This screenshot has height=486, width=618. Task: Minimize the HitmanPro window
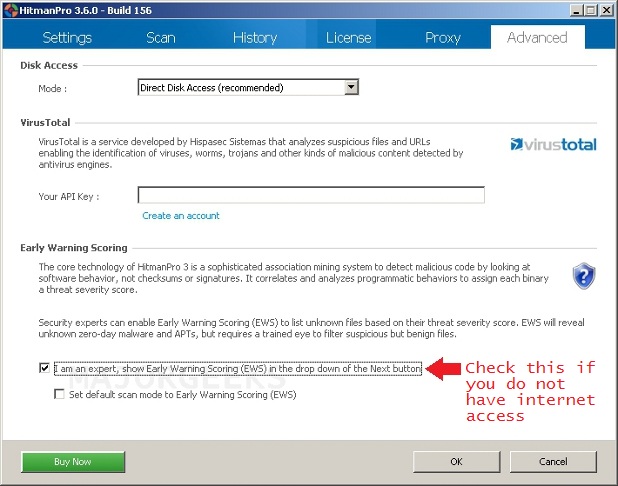(x=576, y=10)
